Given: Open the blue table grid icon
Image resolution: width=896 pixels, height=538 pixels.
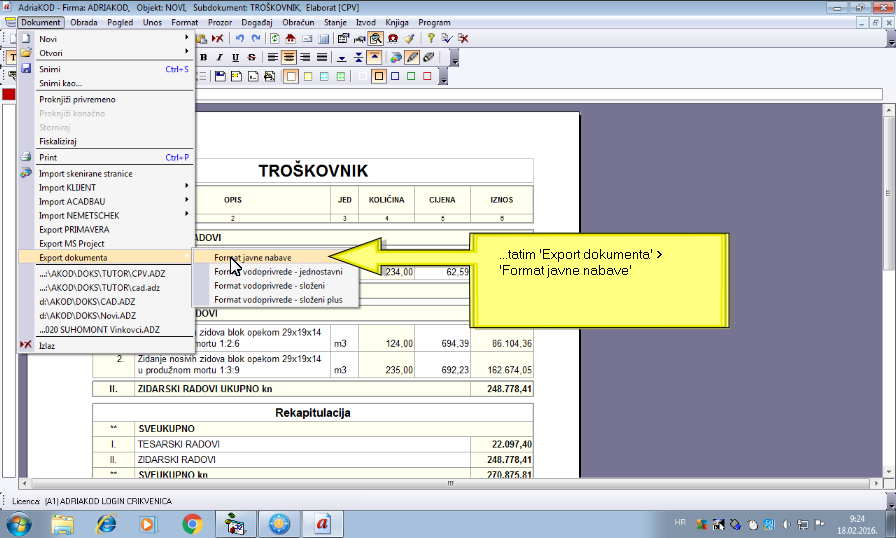Looking at the screenshot, I should pyautogui.click(x=323, y=38).
